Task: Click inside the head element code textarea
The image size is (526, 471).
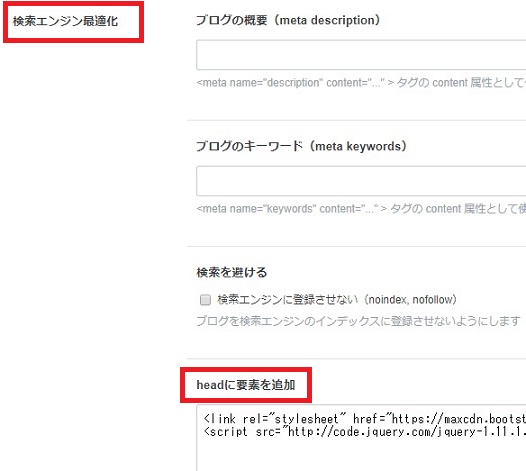Action: 361,438
